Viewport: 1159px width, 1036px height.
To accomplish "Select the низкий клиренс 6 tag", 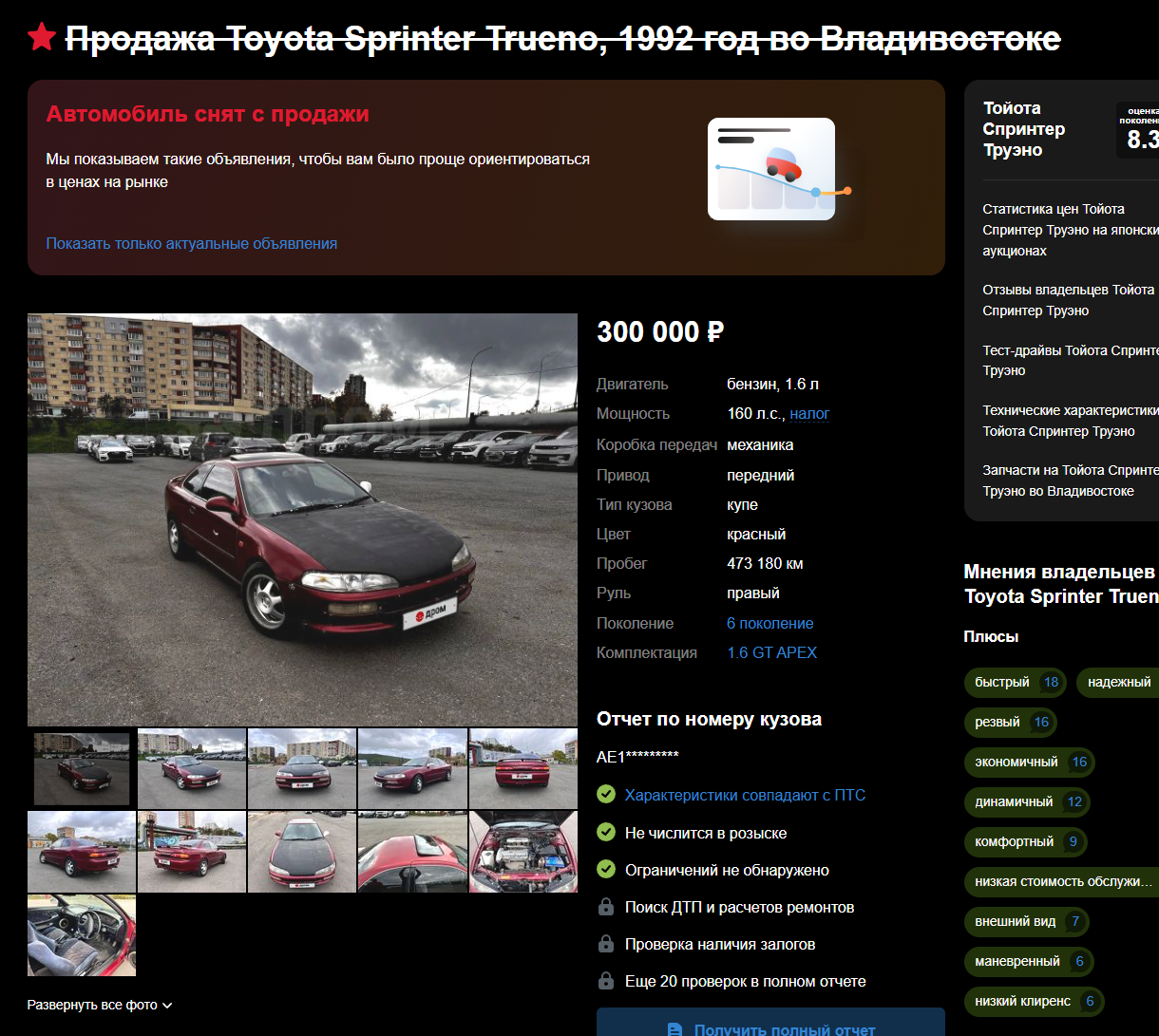I will point(1035,1001).
